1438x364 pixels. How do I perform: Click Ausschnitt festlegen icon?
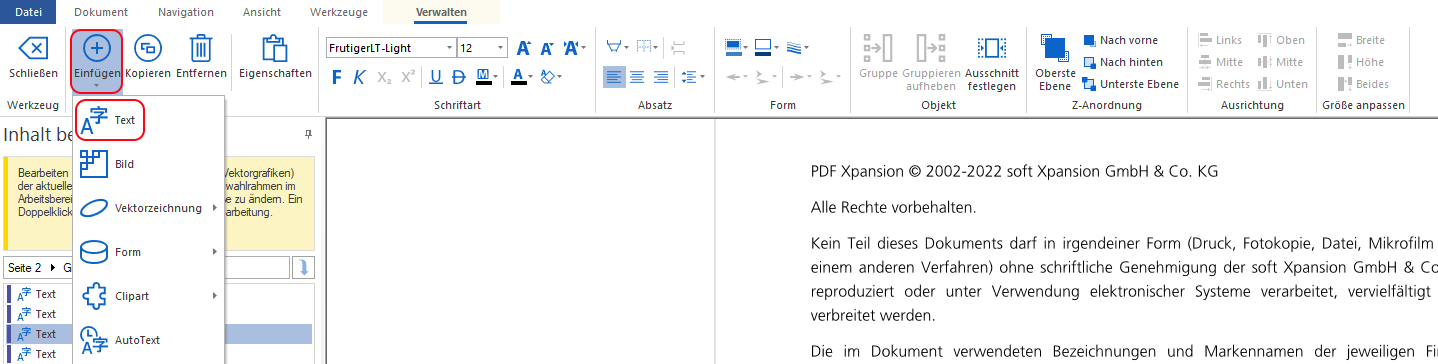(991, 48)
